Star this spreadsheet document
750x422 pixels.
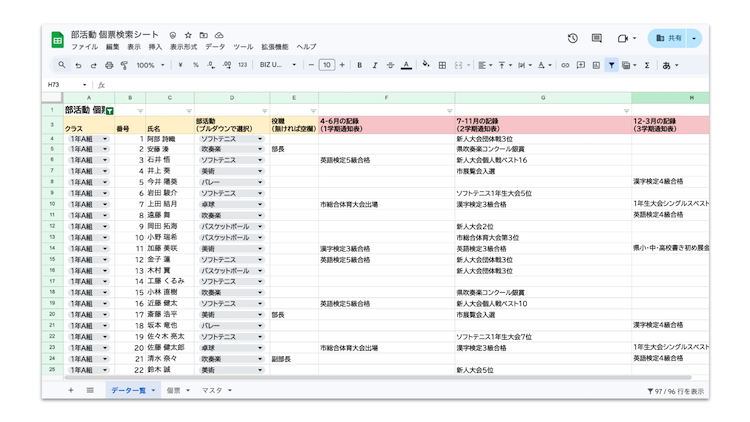188,35
